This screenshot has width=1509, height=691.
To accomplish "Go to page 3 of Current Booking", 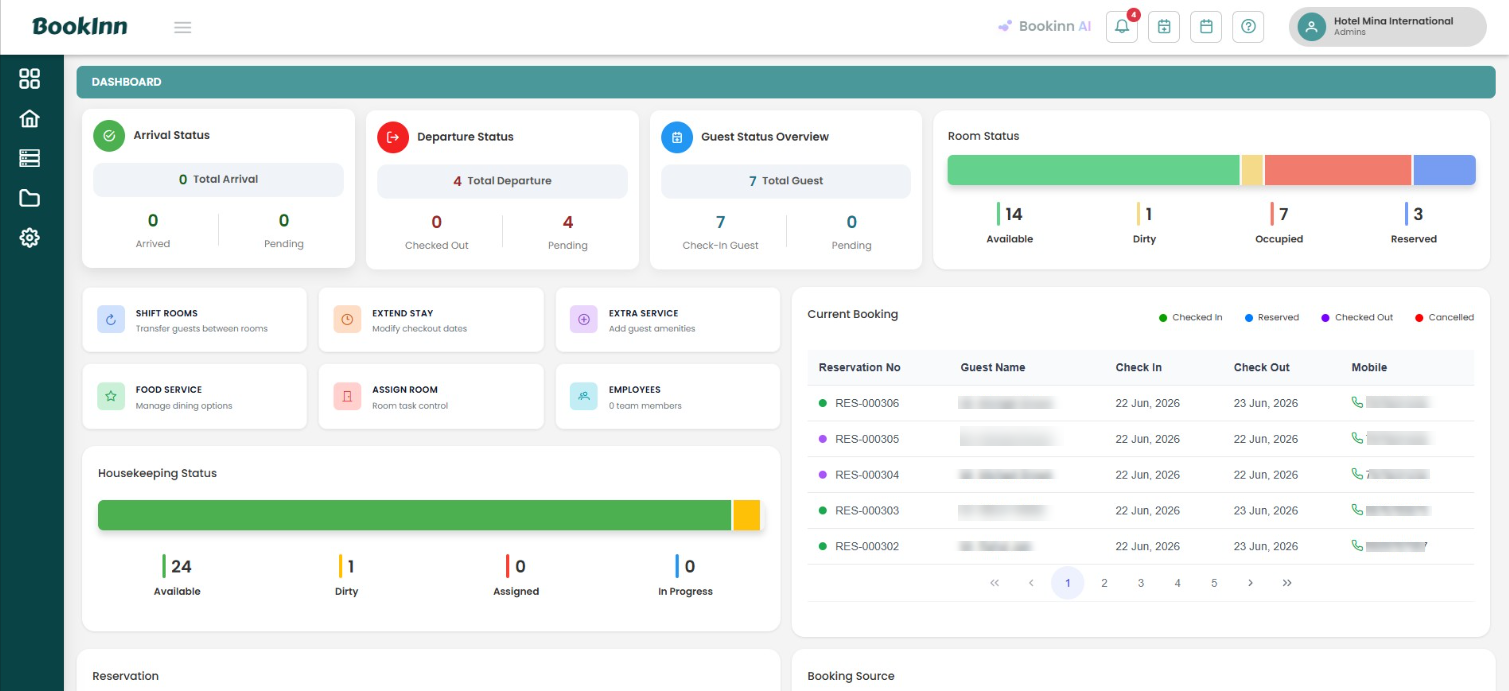I will point(1141,583).
